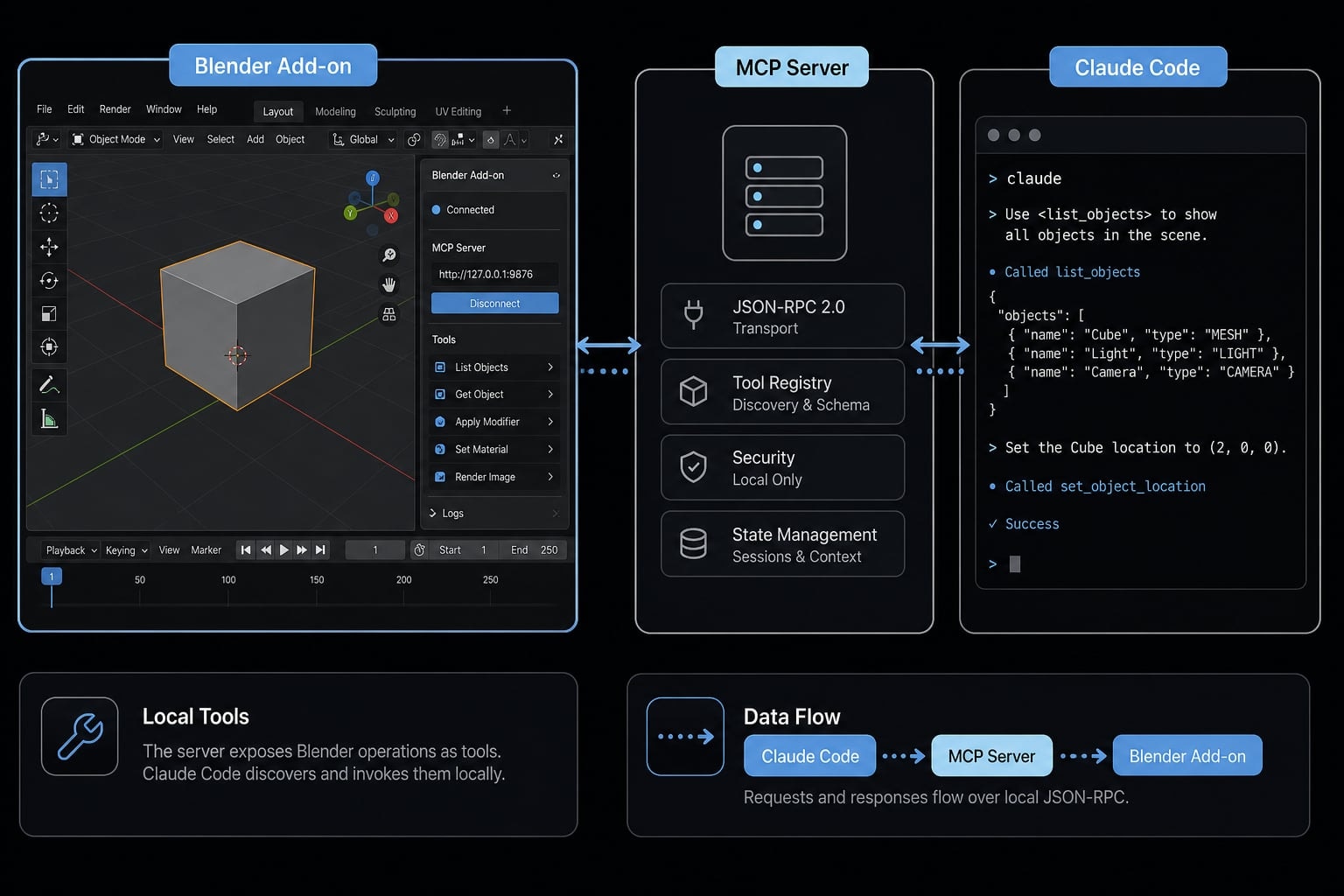This screenshot has width=1344, height=896.
Task: Click the current frame field showing 1
Action: point(375,550)
